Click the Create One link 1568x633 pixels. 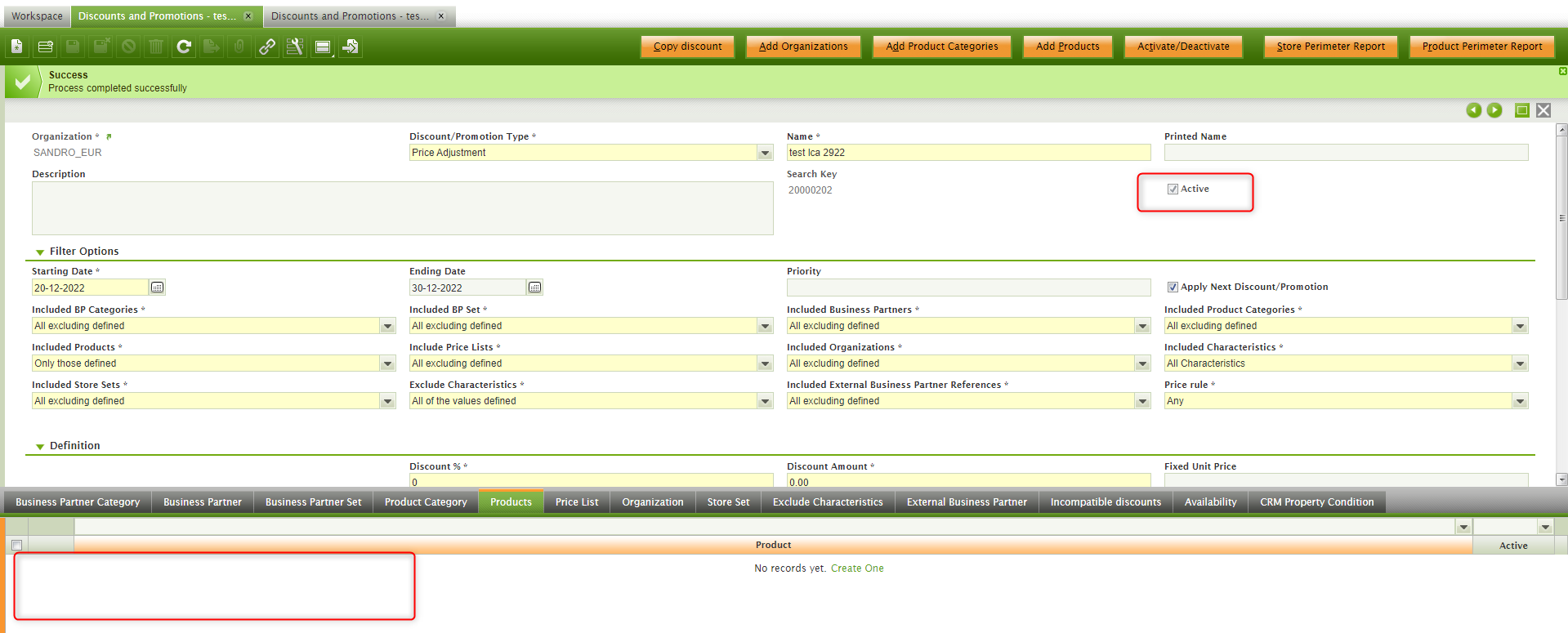[x=857, y=568]
